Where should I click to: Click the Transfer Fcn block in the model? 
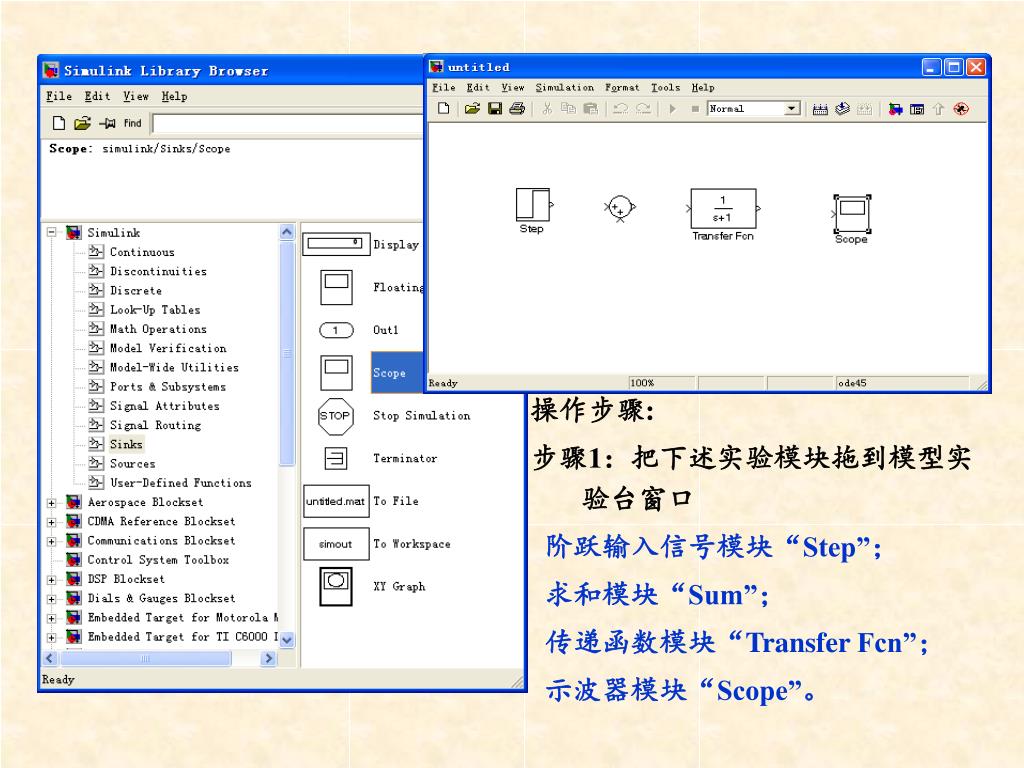[x=723, y=209]
